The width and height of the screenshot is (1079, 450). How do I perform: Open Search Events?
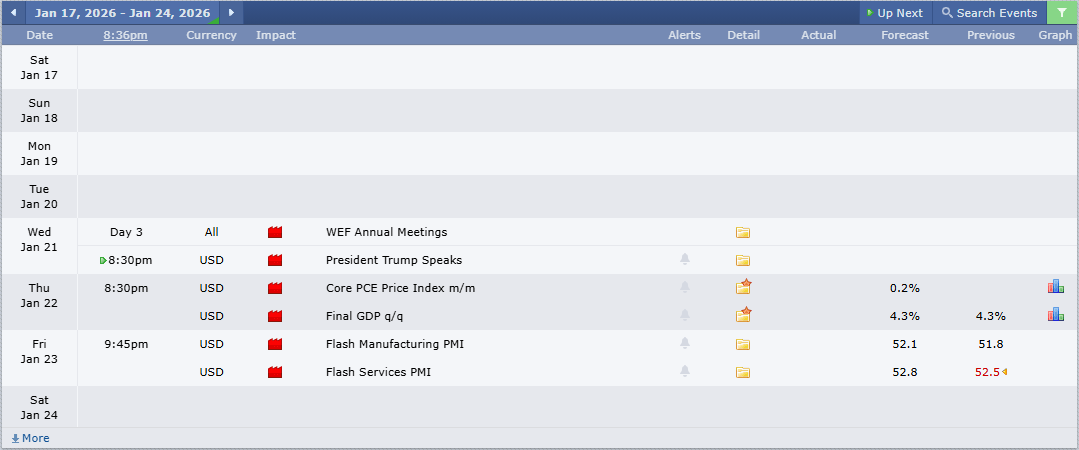(x=989, y=13)
